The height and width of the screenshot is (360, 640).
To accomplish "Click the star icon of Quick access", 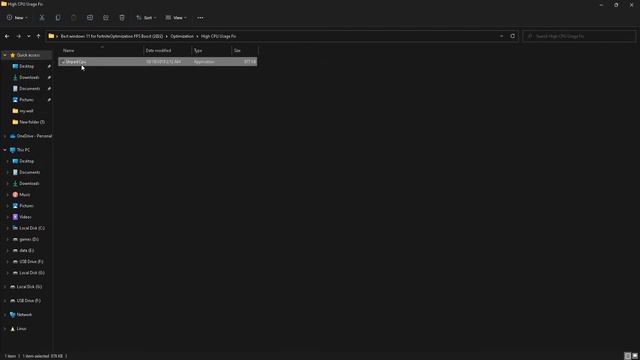I will click(12, 55).
